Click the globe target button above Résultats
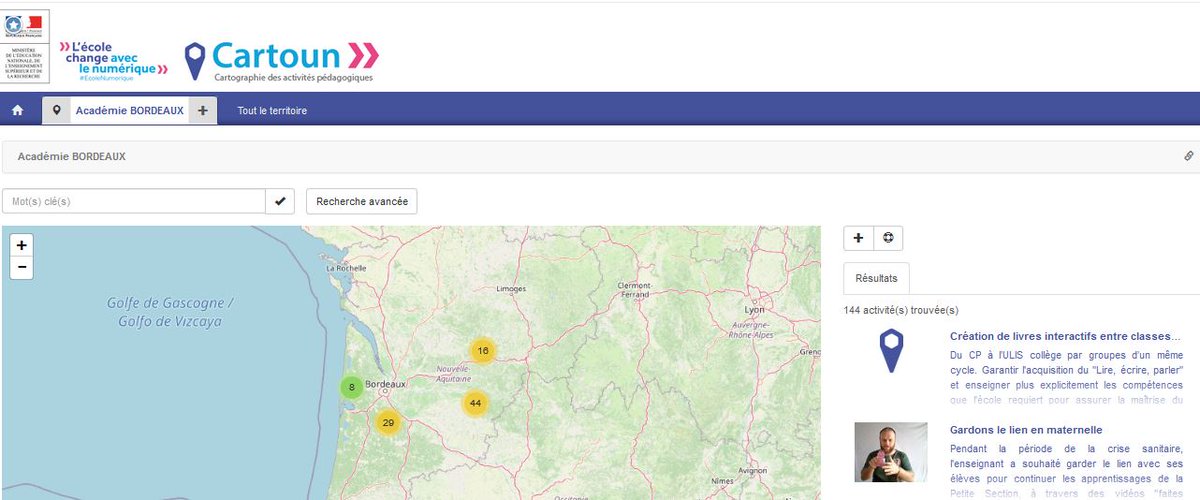 coord(888,238)
